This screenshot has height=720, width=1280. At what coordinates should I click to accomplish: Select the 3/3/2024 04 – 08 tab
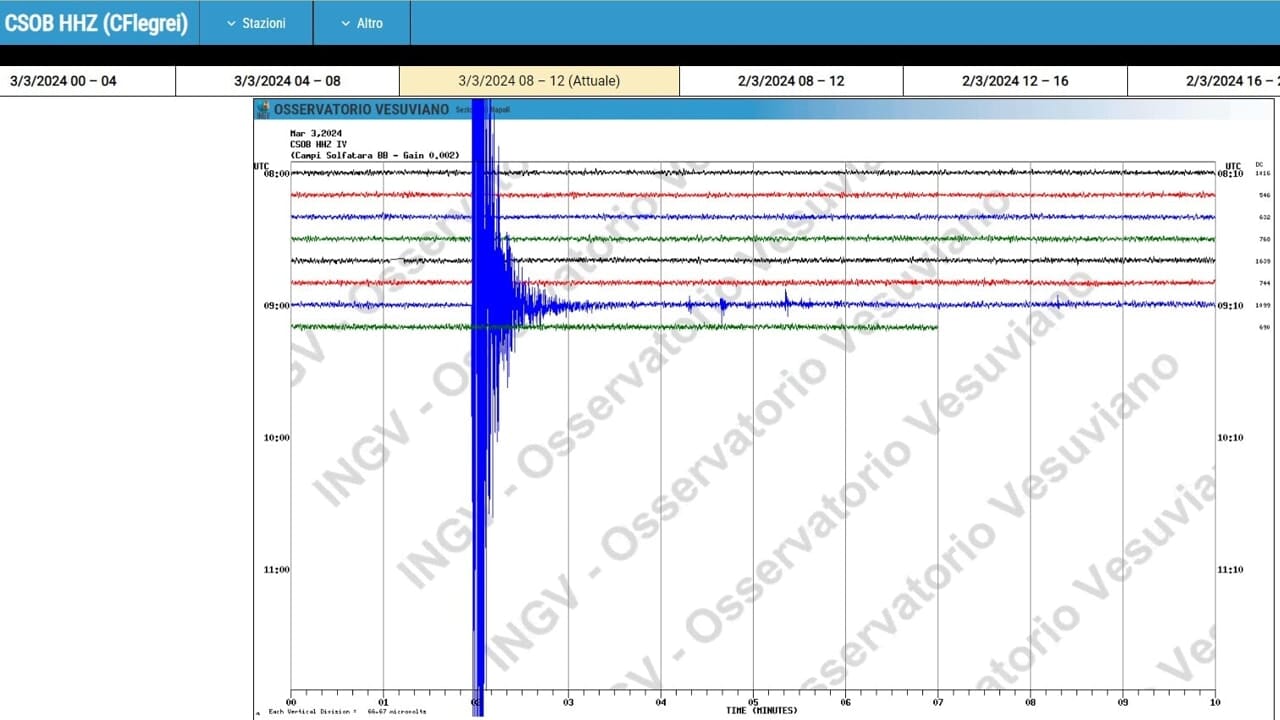tap(287, 81)
